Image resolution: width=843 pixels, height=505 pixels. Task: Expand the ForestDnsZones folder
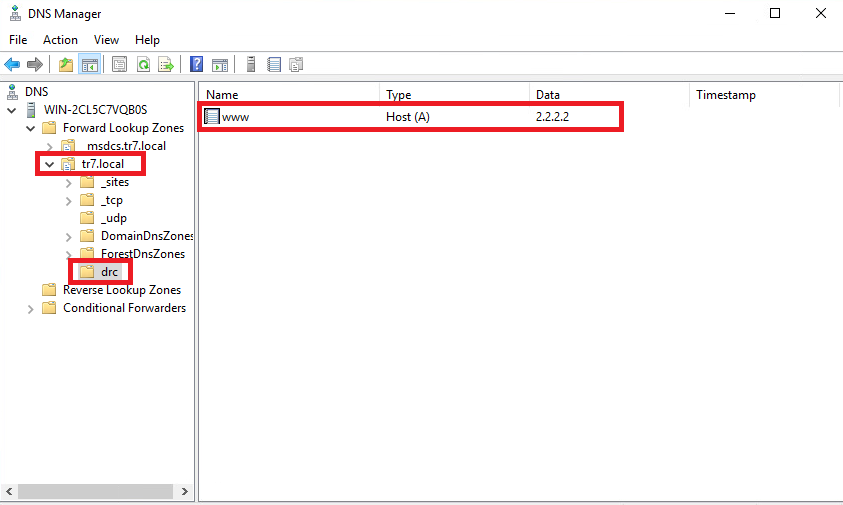tap(68, 253)
